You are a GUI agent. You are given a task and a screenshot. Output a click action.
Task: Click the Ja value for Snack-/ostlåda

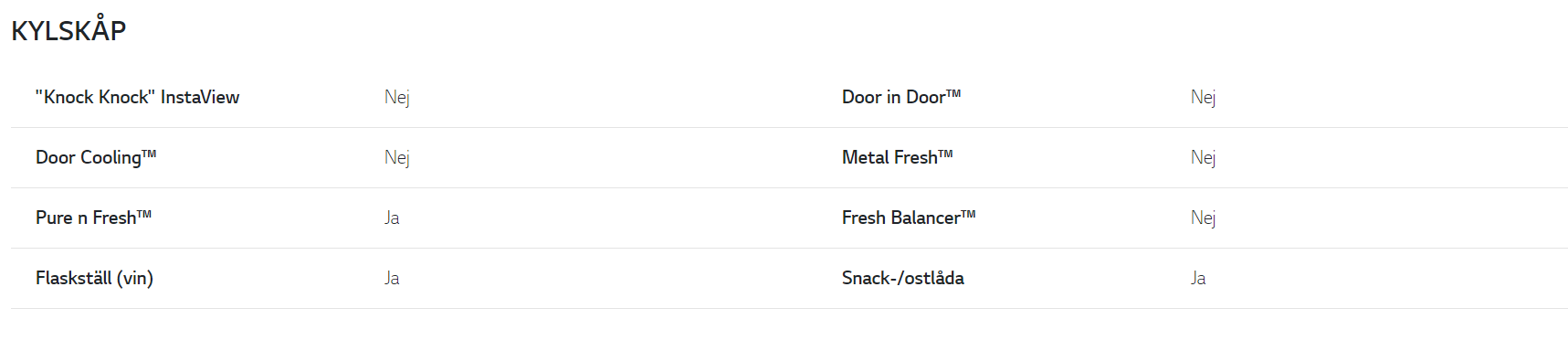(x=1198, y=278)
